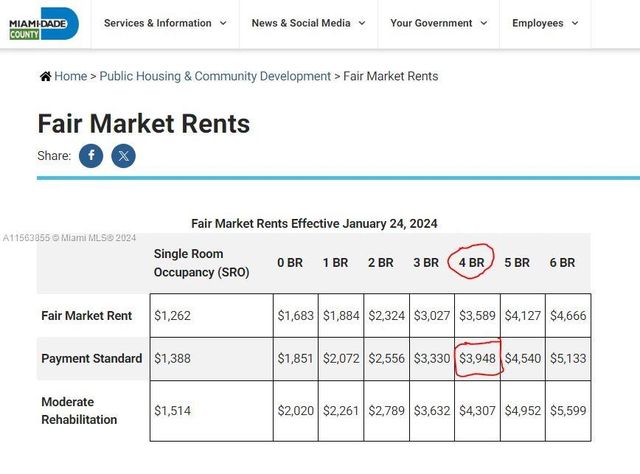This screenshot has height=474, width=640.
Task: Open the Your Government menu
Action: point(432,23)
